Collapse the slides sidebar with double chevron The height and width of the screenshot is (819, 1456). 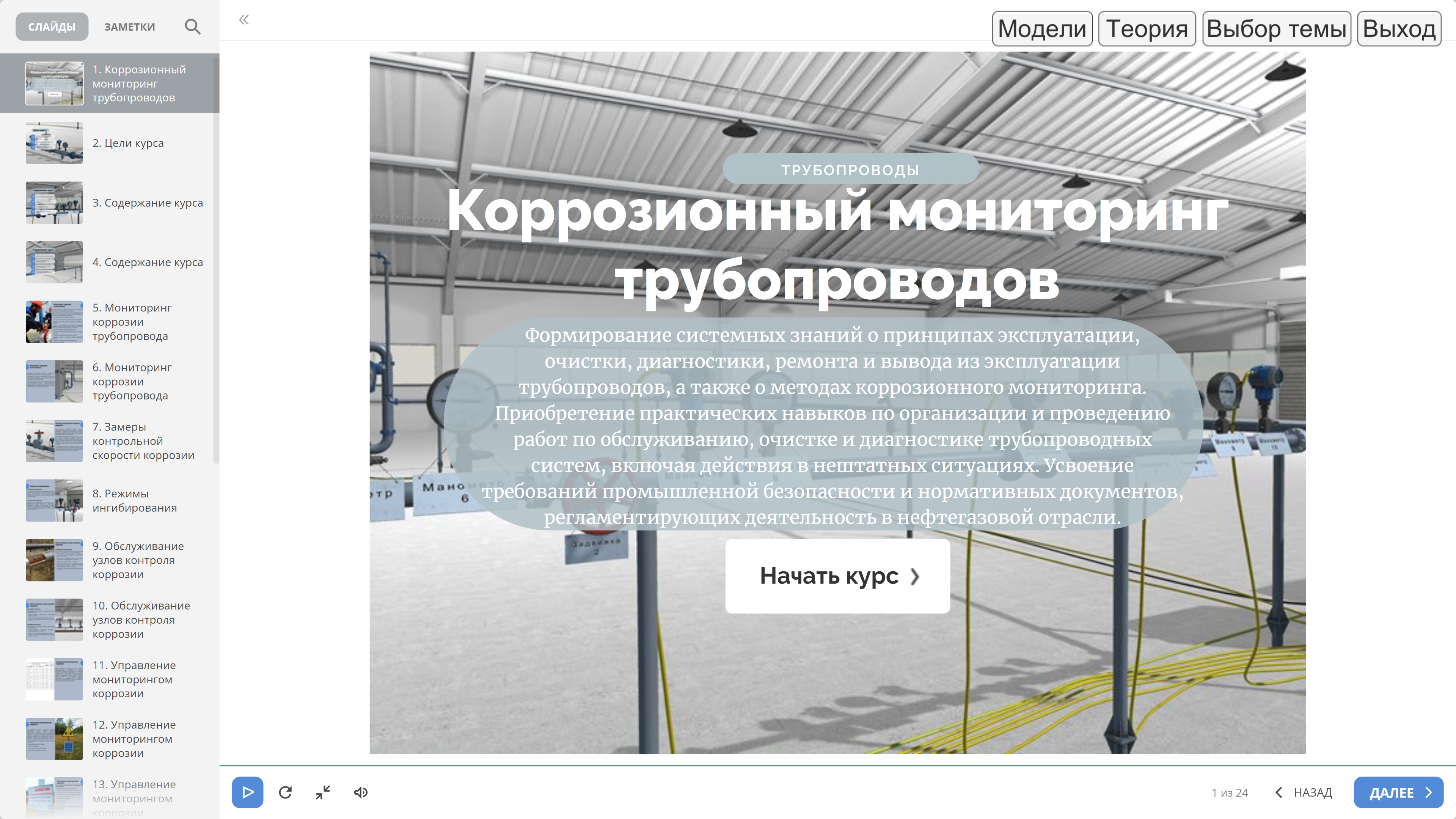[x=243, y=20]
